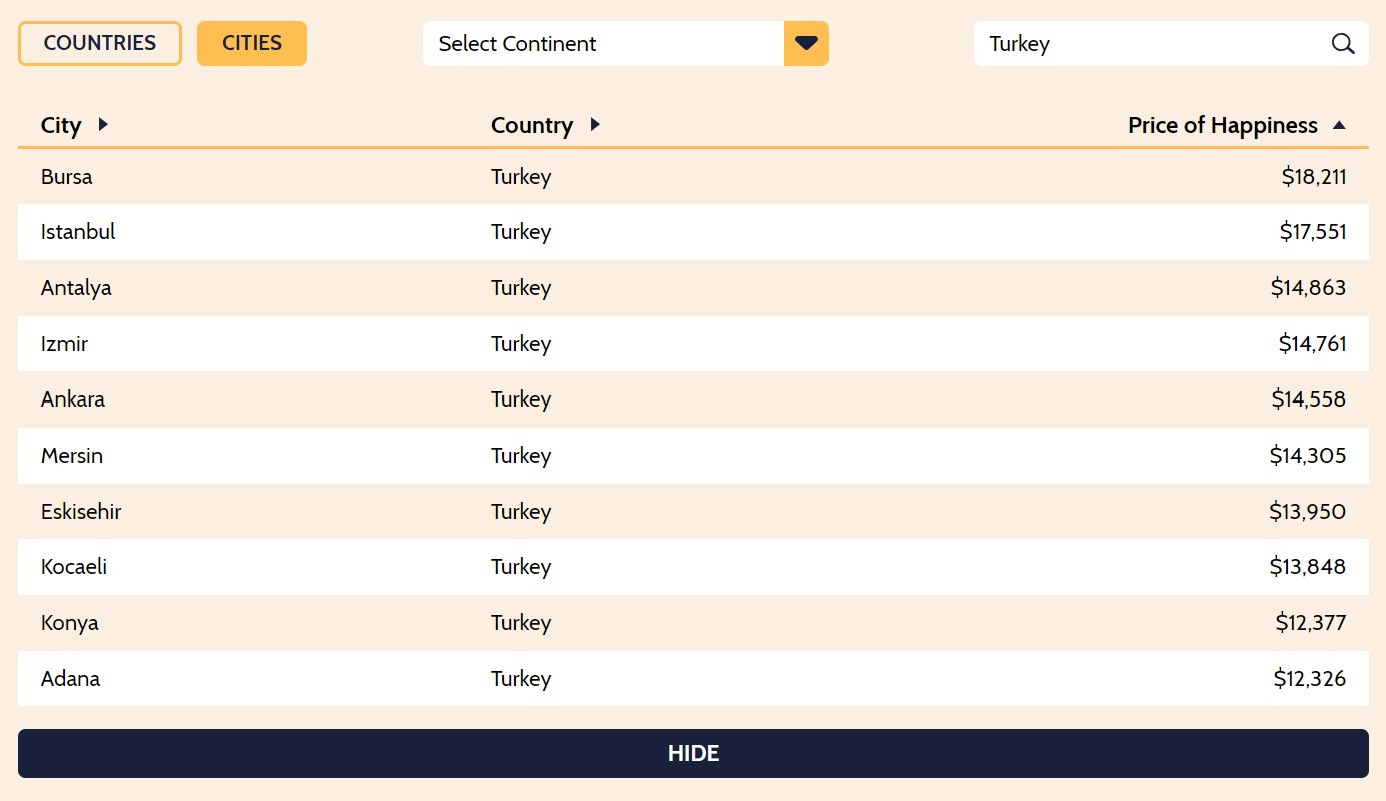Select the Cities tab
Image resolution: width=1386 pixels, height=801 pixels.
pos(252,43)
